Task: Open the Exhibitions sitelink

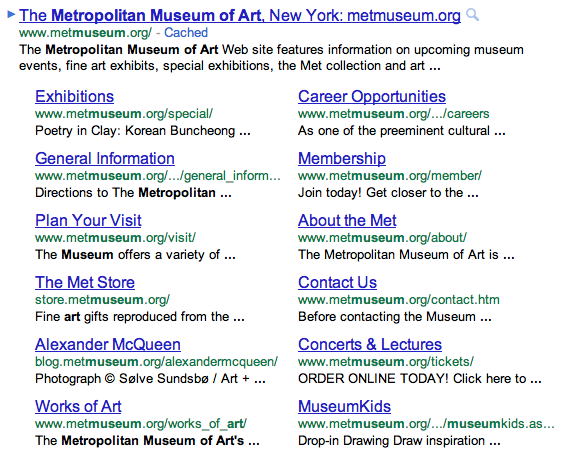Action: point(75,96)
